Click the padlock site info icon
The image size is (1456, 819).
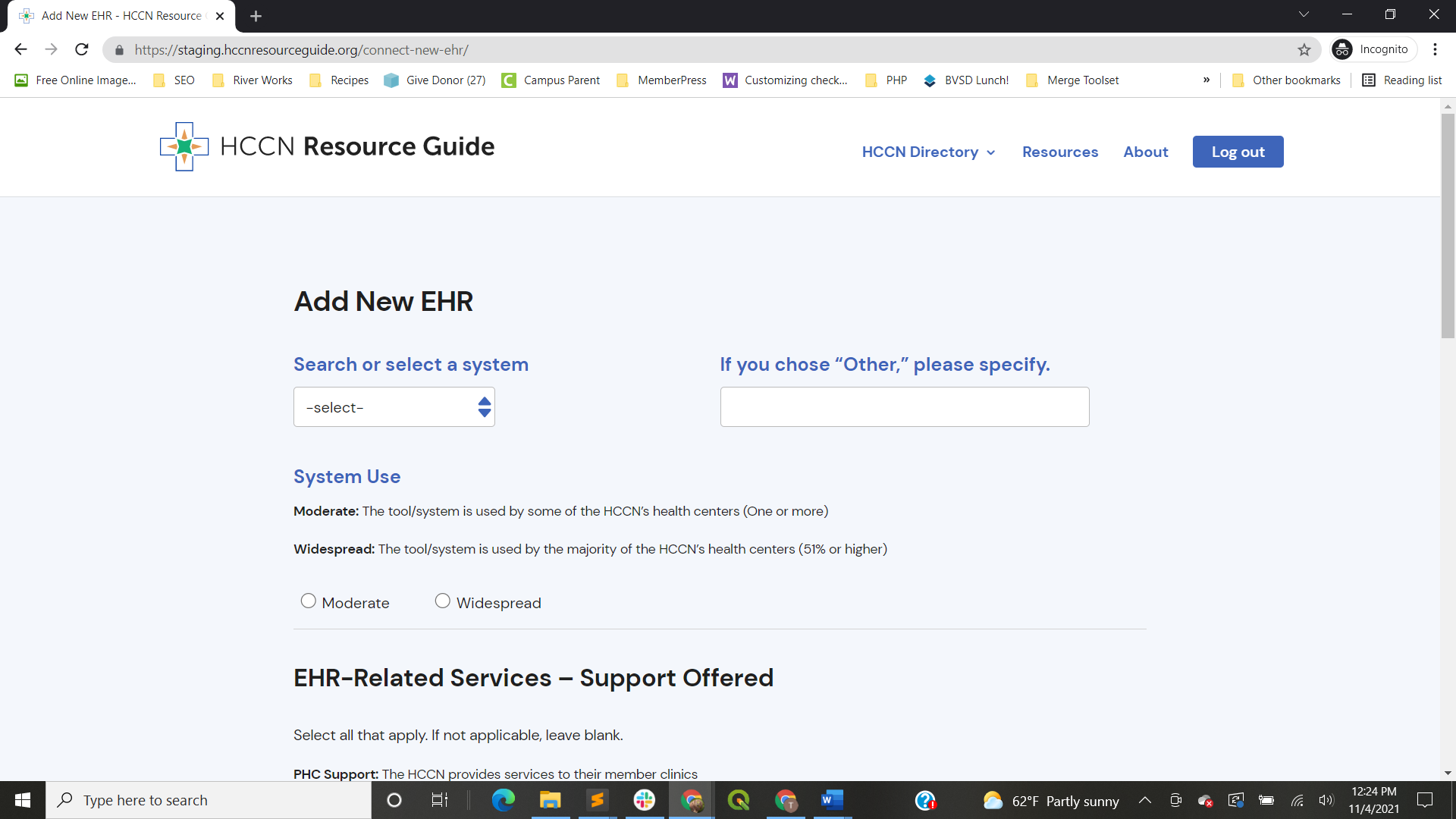(x=119, y=50)
